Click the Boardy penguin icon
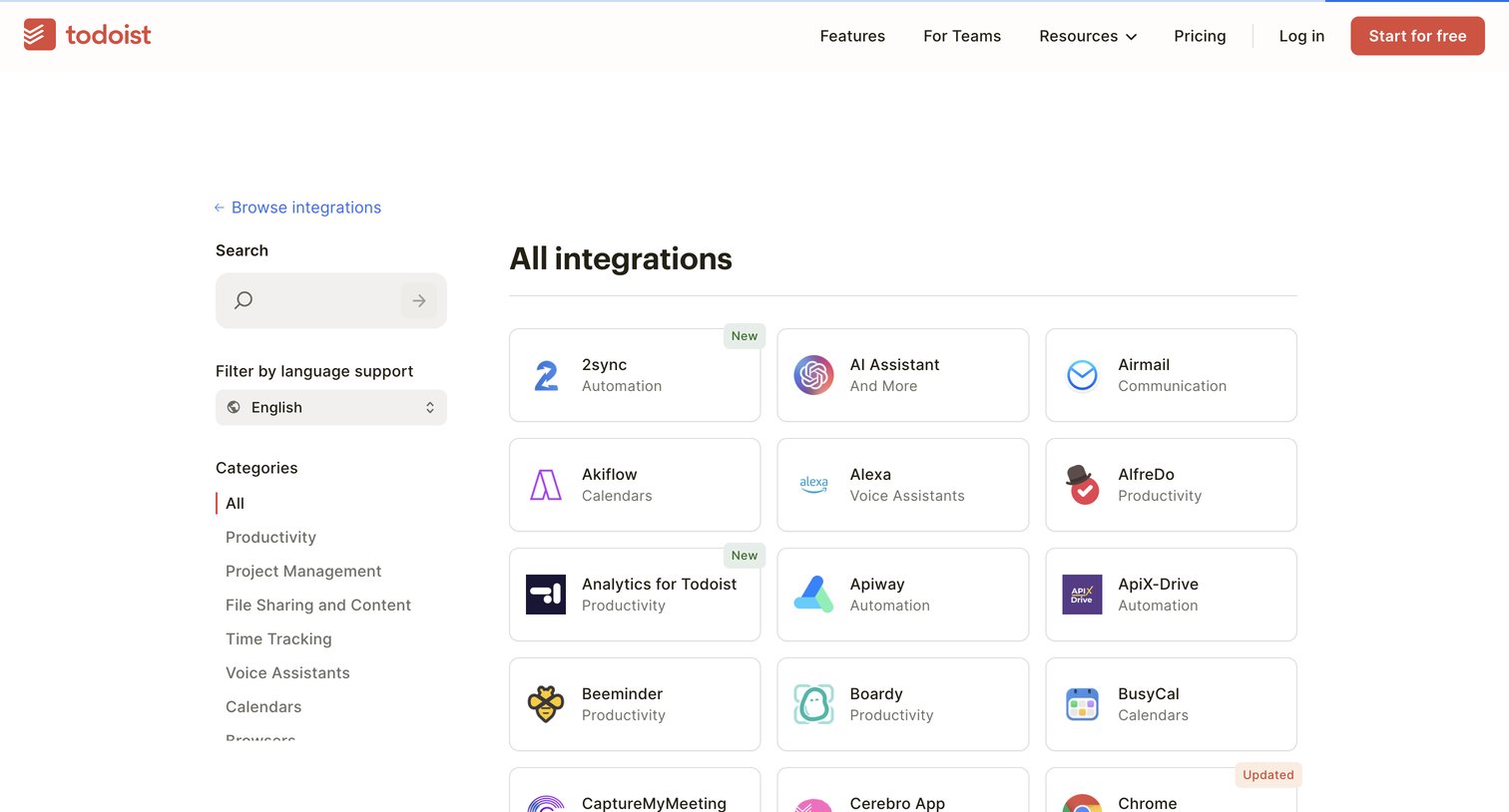 pyautogui.click(x=813, y=704)
